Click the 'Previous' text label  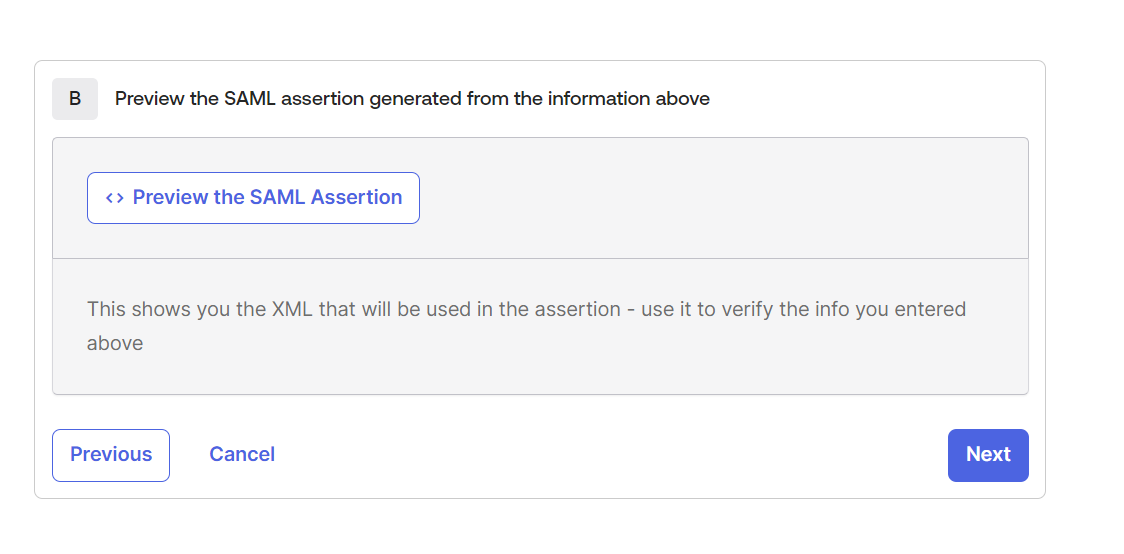(111, 454)
